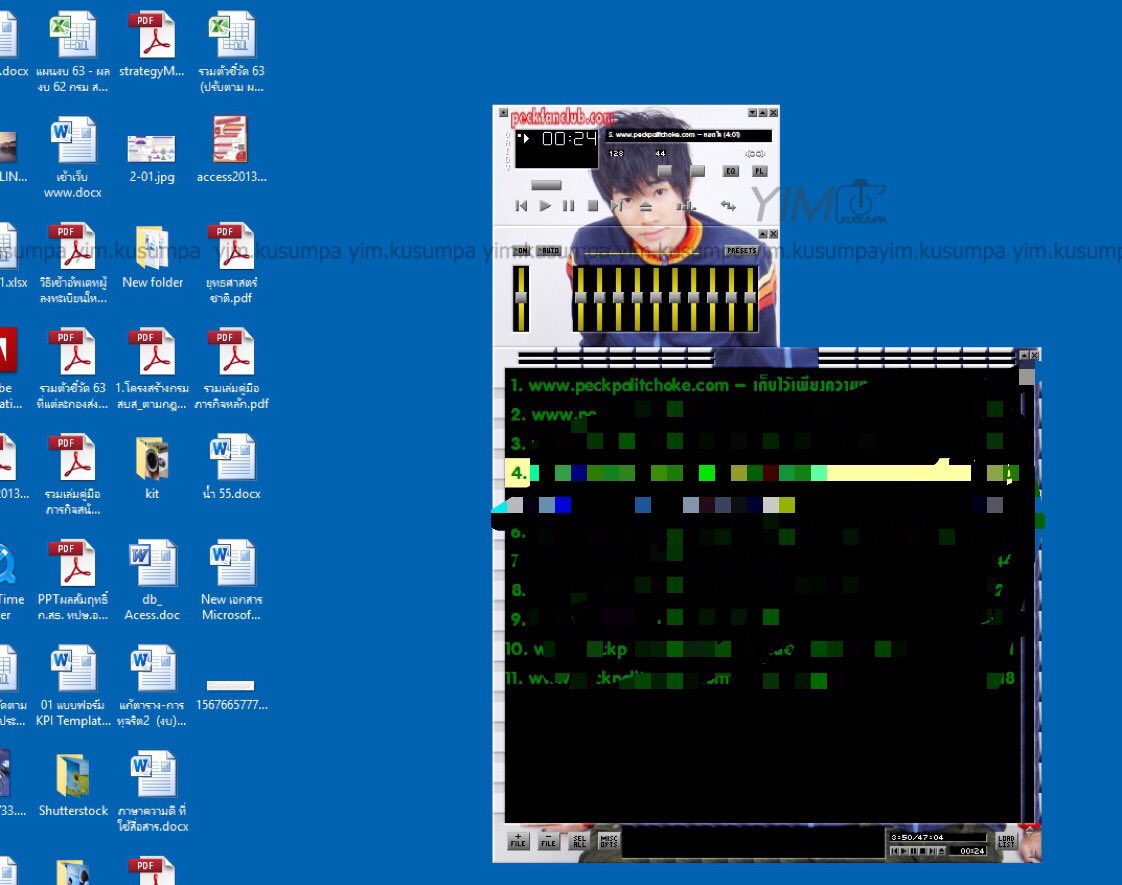This screenshot has width=1122, height=885.
Task: Select the kit folder icon
Action: 152,466
